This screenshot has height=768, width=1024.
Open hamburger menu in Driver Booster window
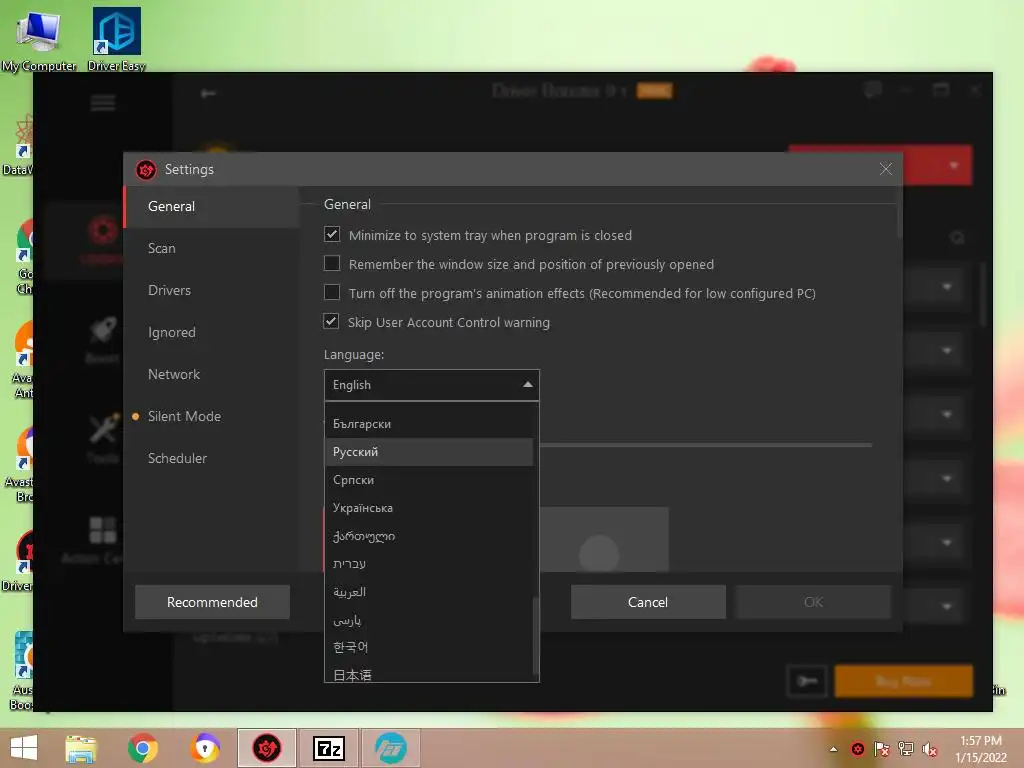tap(103, 103)
